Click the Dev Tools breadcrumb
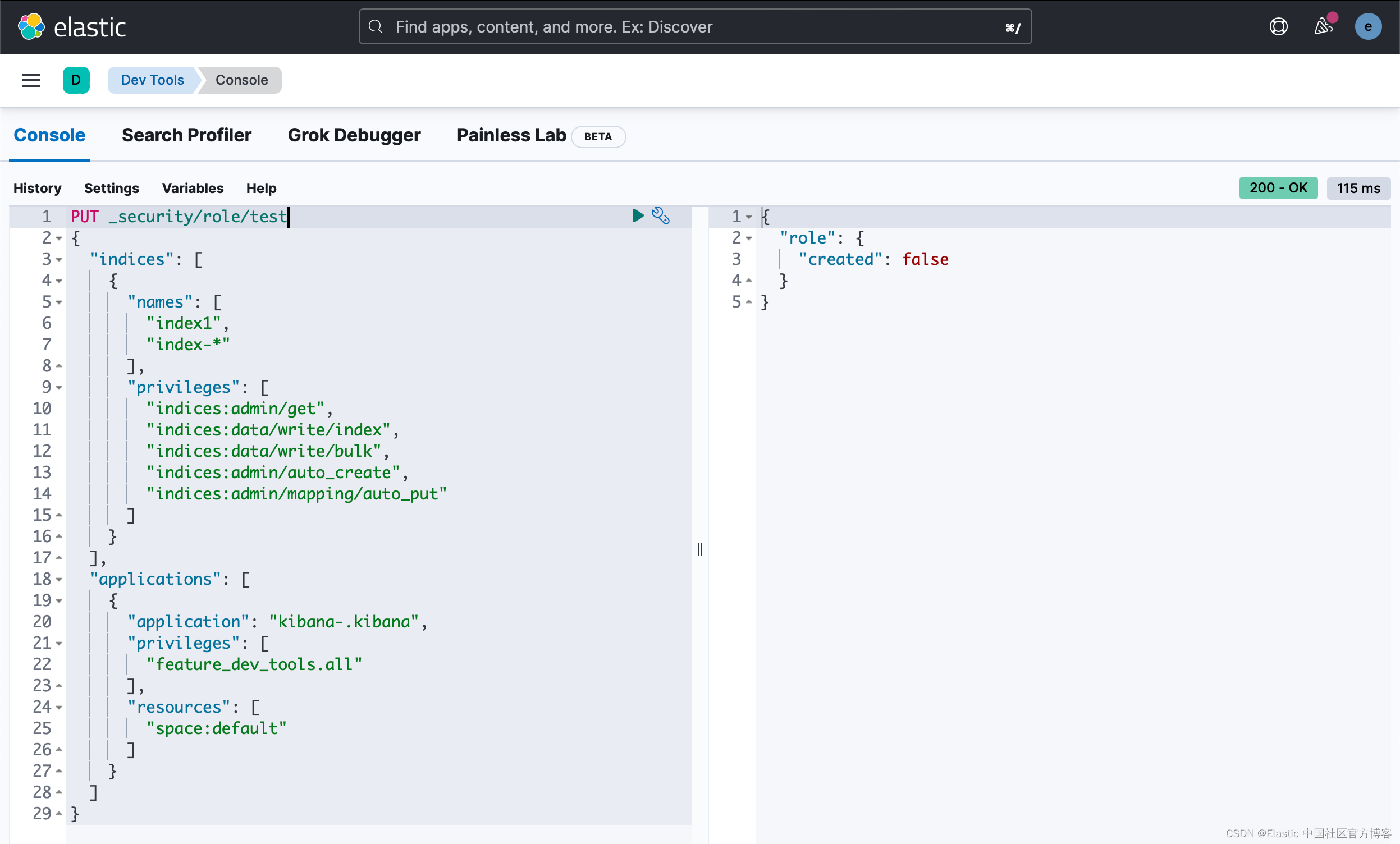This screenshot has width=1400, height=844. [x=152, y=80]
